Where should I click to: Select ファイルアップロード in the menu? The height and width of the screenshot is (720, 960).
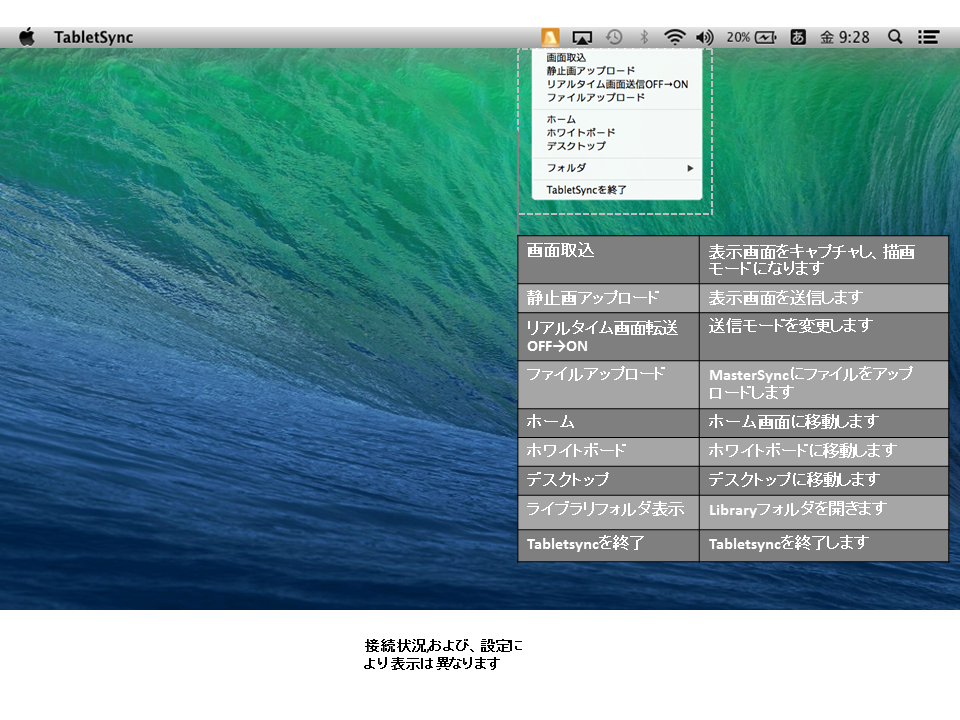coord(595,97)
